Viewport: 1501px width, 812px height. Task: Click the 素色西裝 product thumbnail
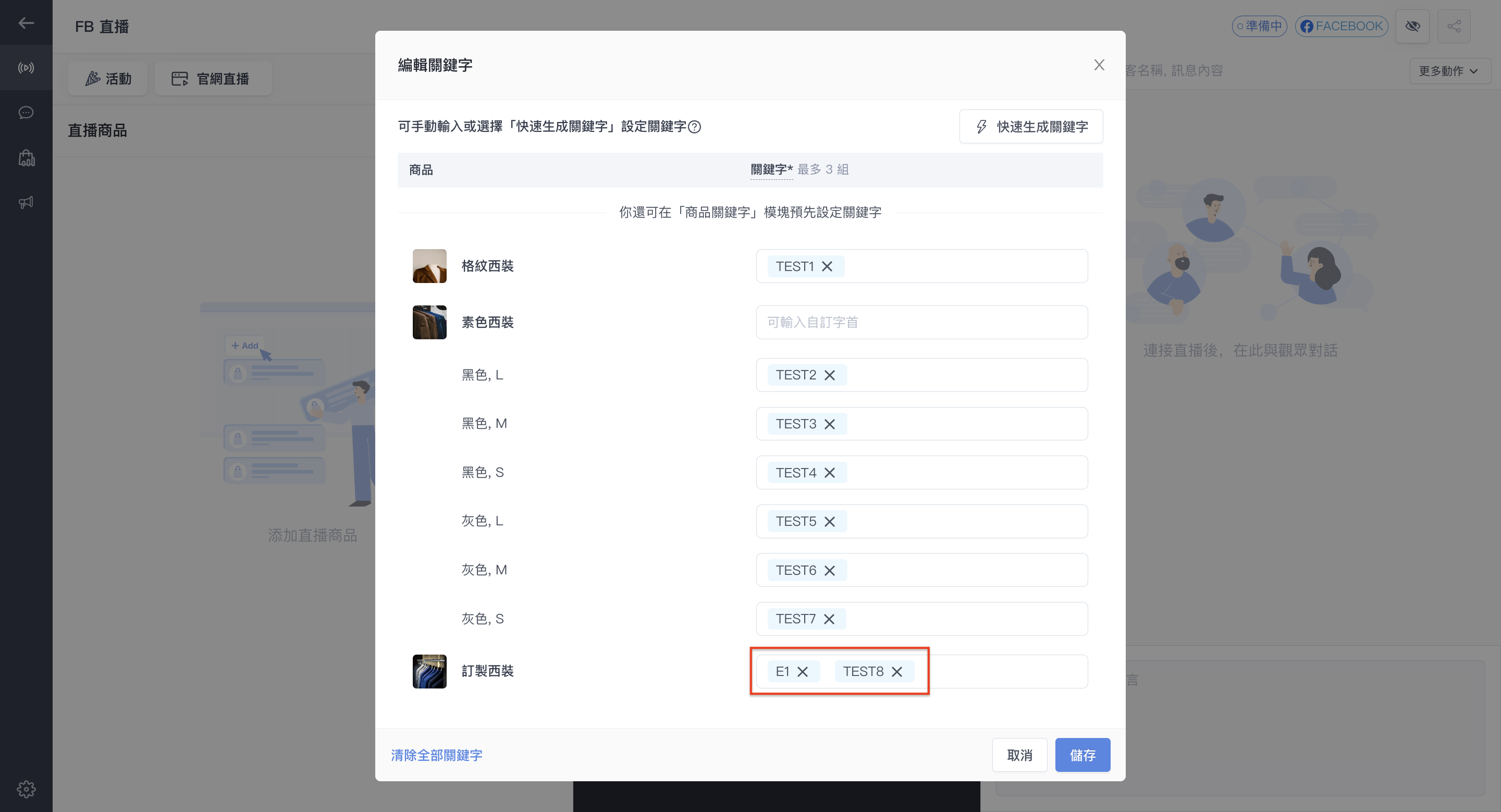429,322
